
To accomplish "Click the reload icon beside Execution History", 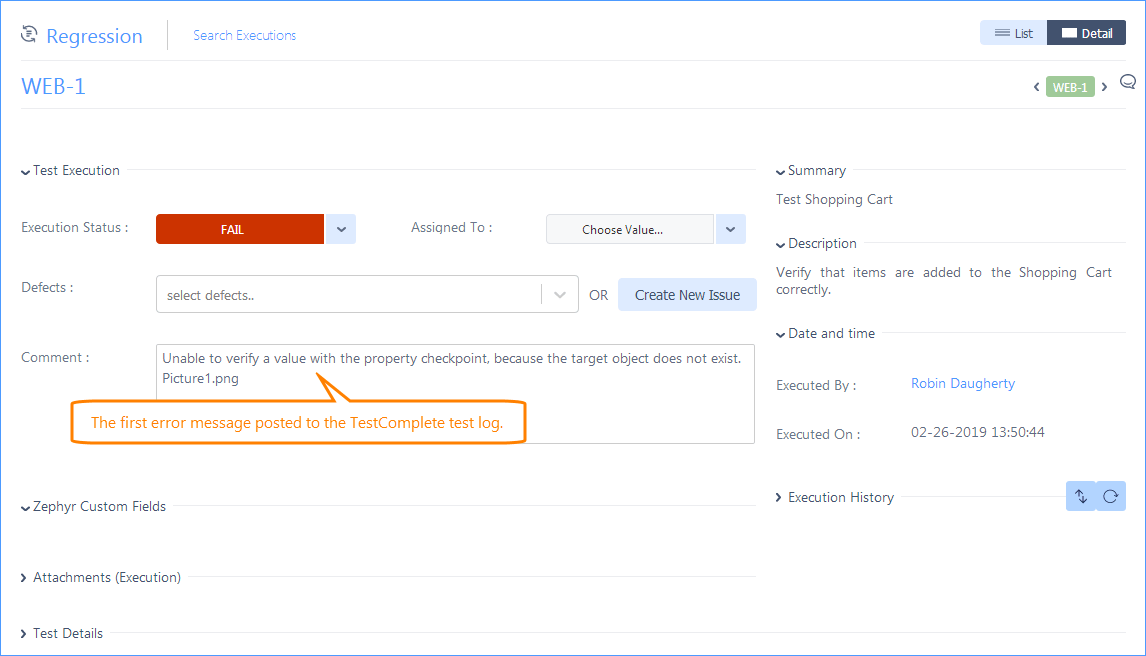I will (1111, 496).
